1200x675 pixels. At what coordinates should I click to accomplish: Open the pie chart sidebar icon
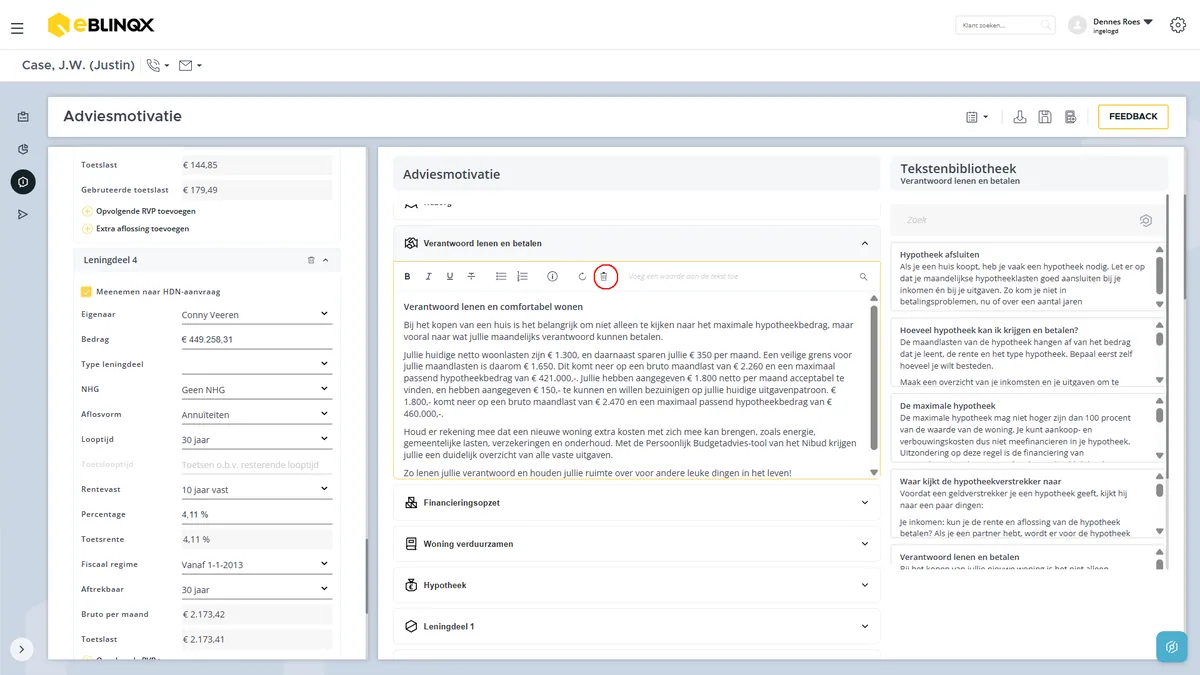23,149
